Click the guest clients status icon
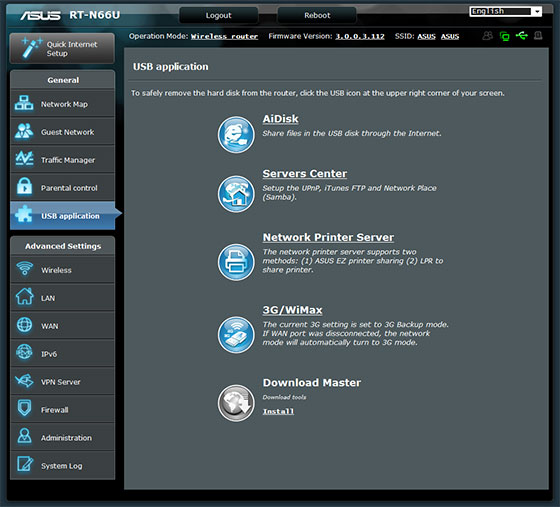Viewport: 560px width, 507px height. pyautogui.click(x=488, y=36)
